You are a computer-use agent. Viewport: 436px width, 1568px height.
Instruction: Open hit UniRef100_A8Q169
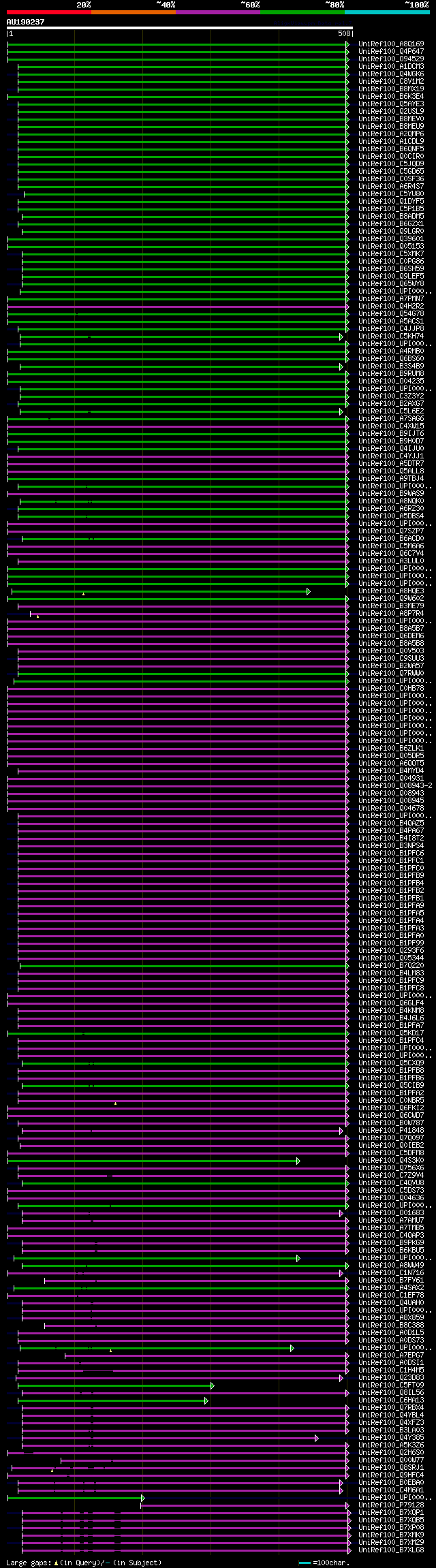tap(391, 44)
